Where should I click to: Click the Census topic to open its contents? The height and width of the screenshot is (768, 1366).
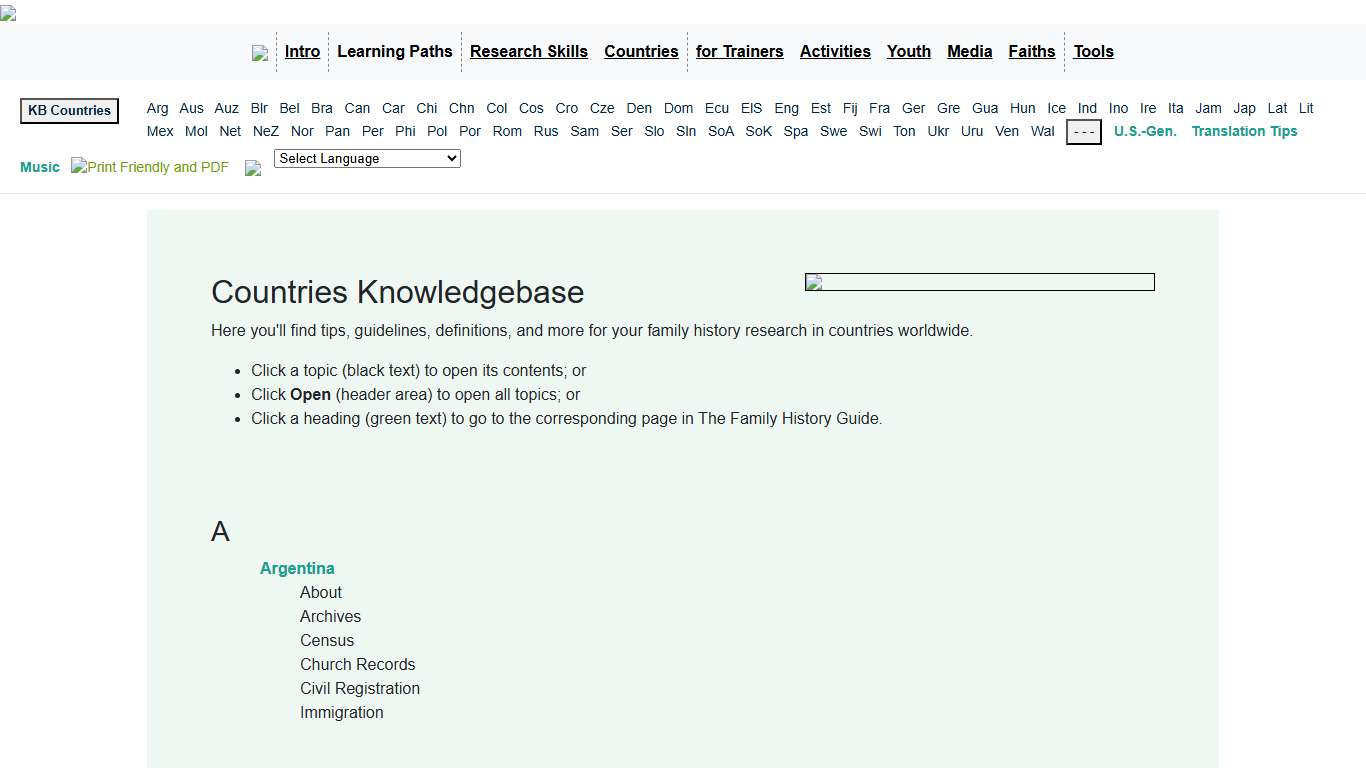pos(327,640)
